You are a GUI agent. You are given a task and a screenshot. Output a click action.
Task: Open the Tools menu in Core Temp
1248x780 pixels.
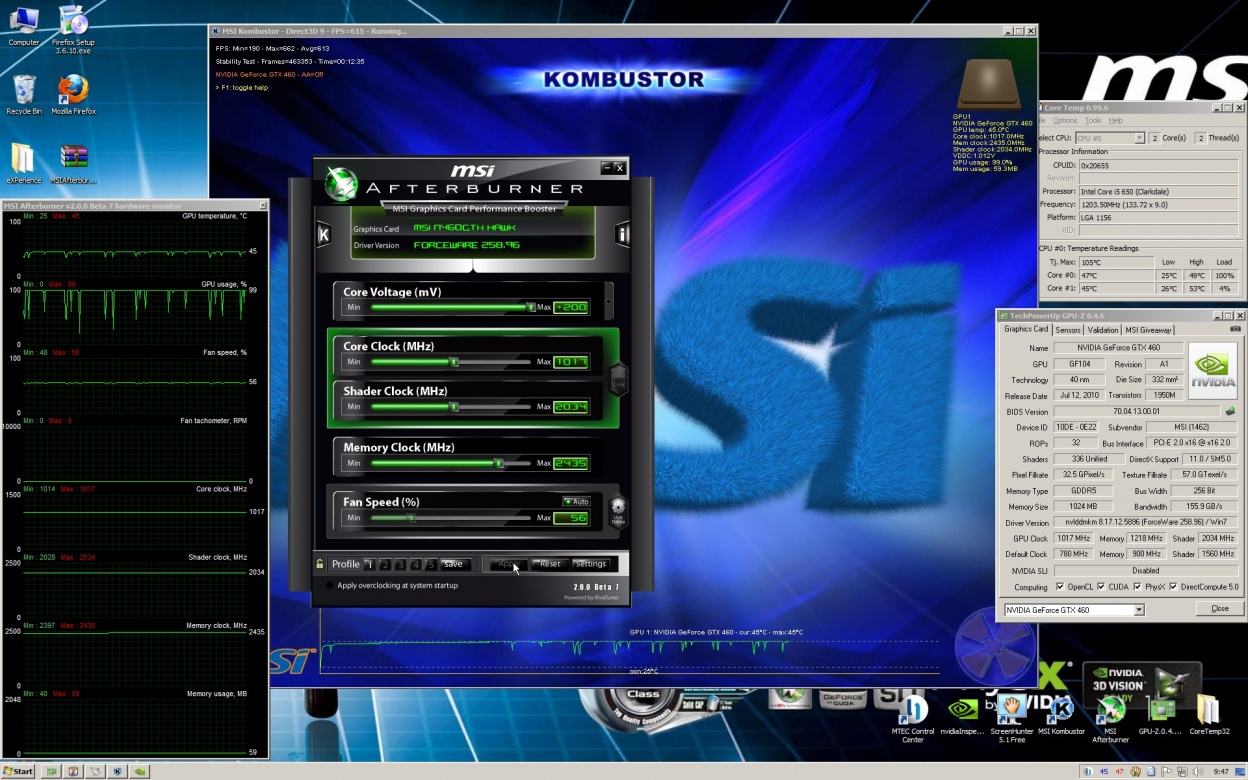coord(1093,120)
